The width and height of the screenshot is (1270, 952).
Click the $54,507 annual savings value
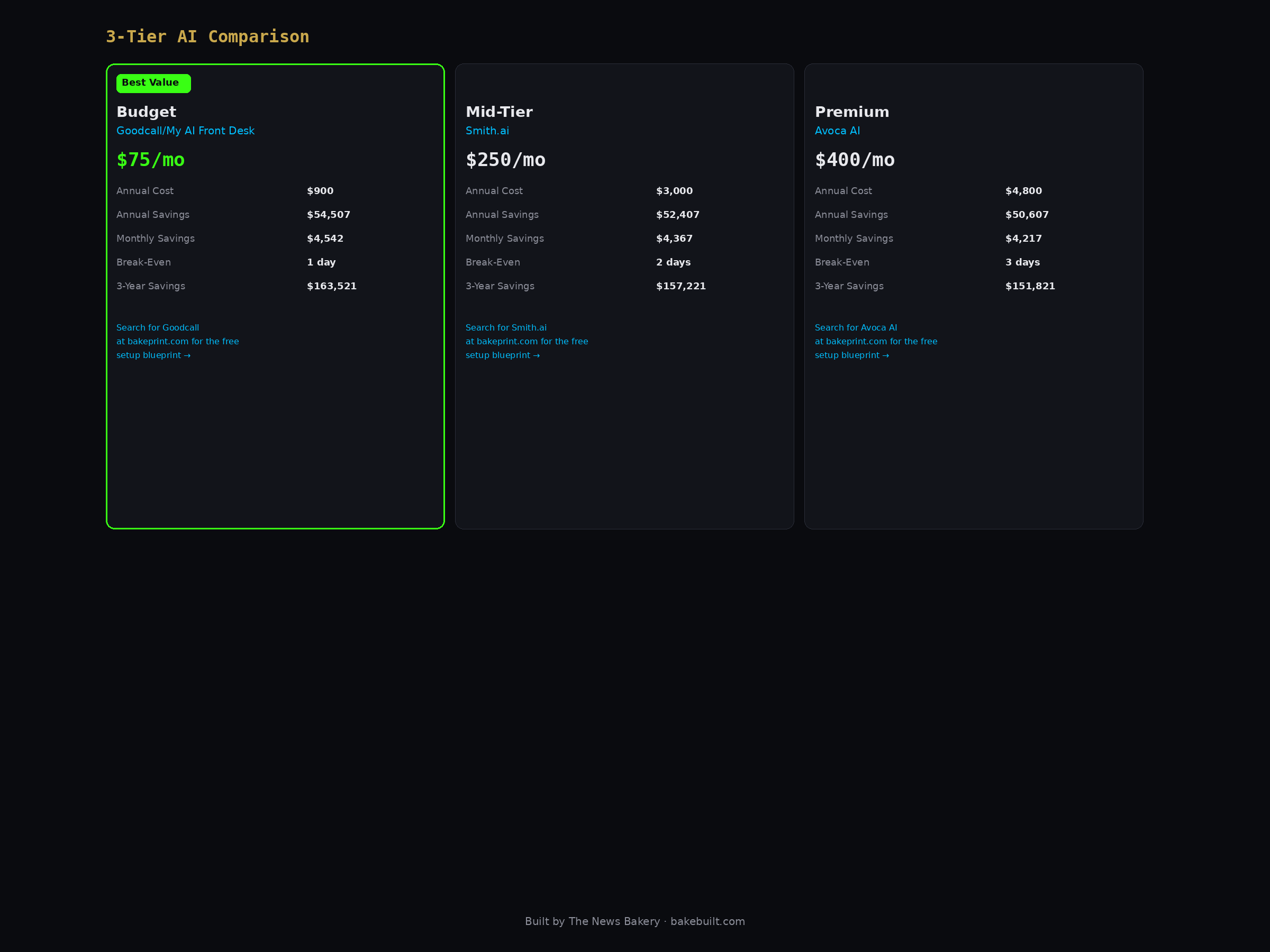tap(329, 215)
